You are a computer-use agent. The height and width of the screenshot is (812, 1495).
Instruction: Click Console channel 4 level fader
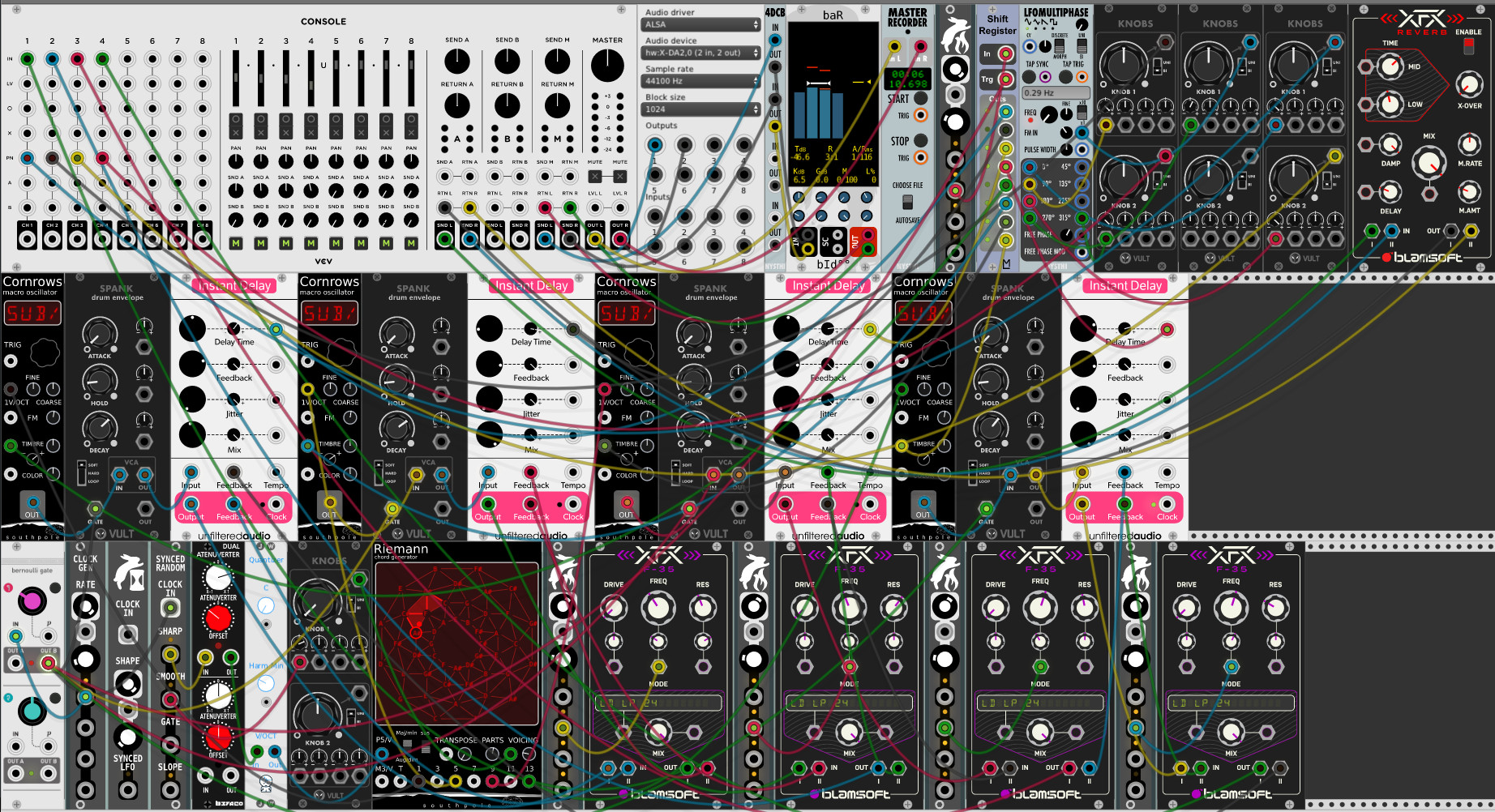[311, 79]
